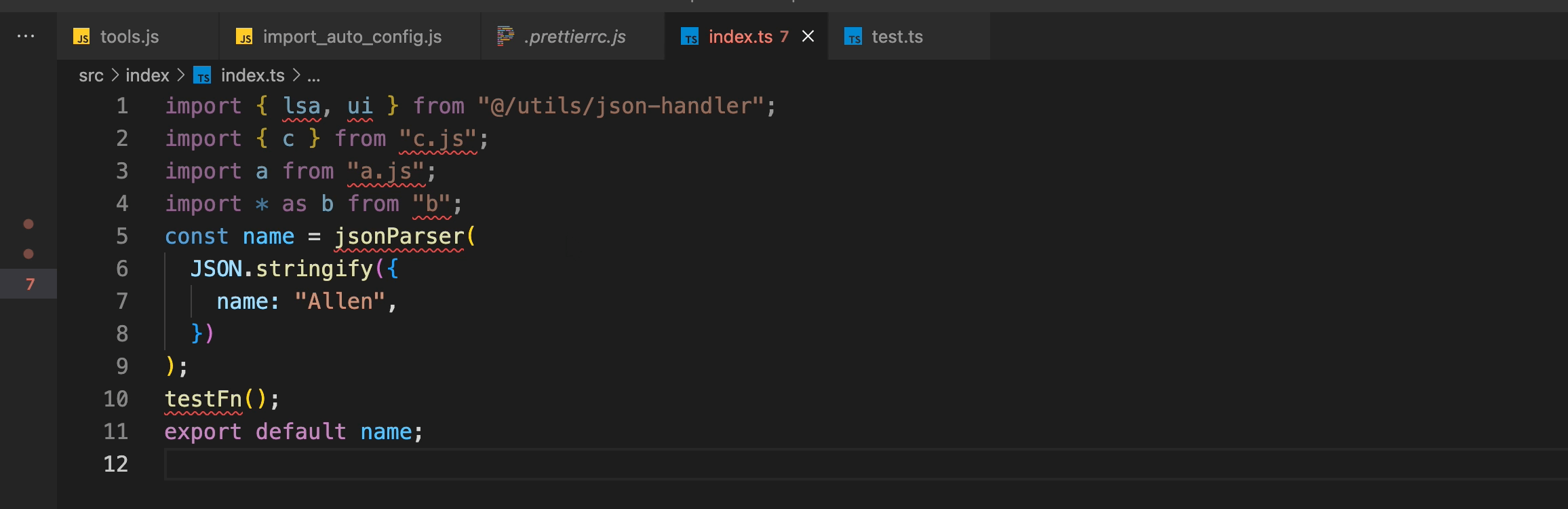Click the JS icon on tools.js tab
1568x509 pixels.
tap(81, 37)
